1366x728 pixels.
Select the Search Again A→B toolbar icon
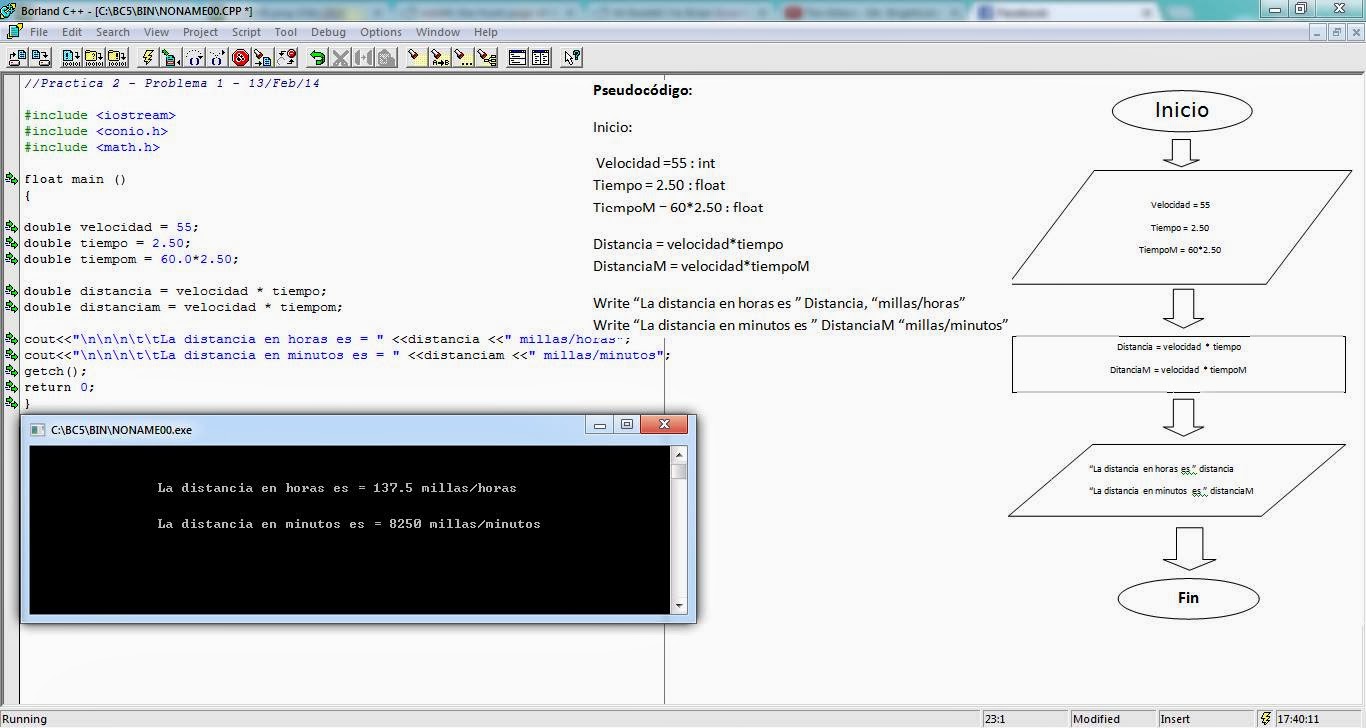[x=439, y=57]
